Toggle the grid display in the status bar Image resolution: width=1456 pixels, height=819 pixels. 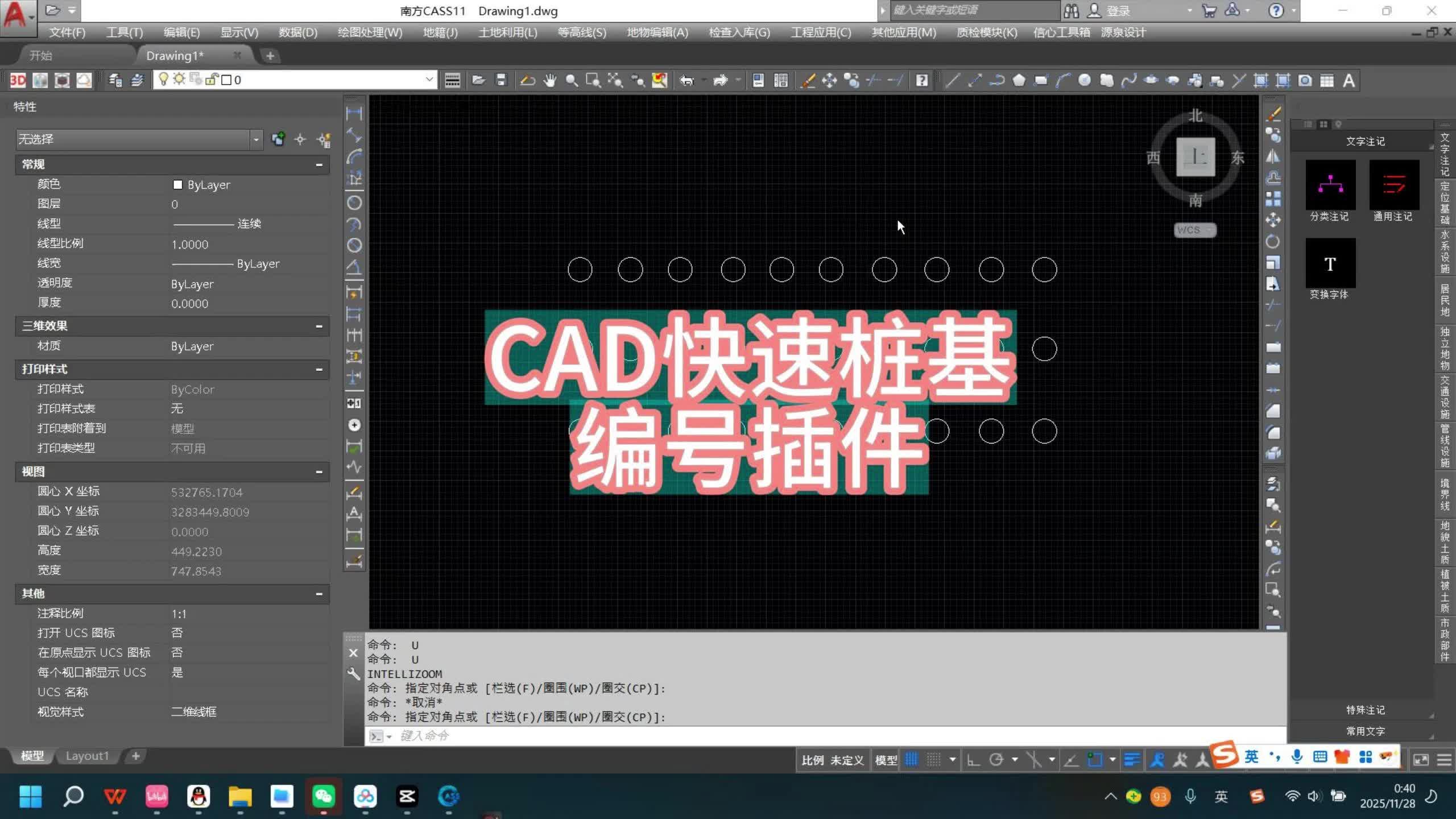(912, 759)
